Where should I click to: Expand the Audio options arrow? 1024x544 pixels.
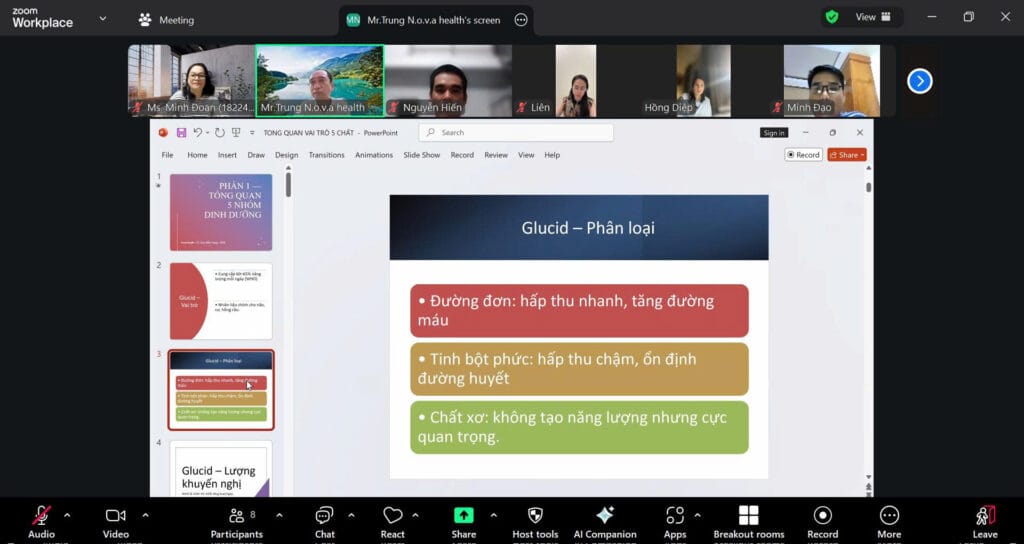click(x=67, y=515)
